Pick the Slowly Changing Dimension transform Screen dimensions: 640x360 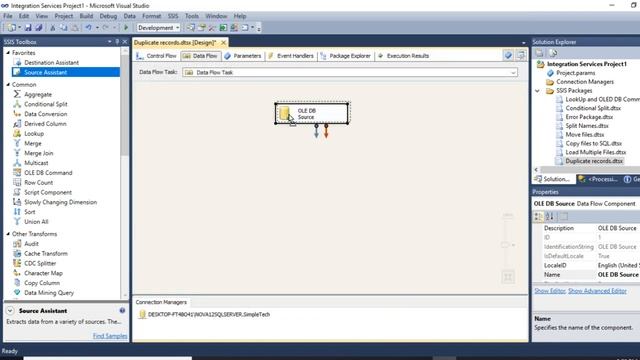click(x=60, y=202)
